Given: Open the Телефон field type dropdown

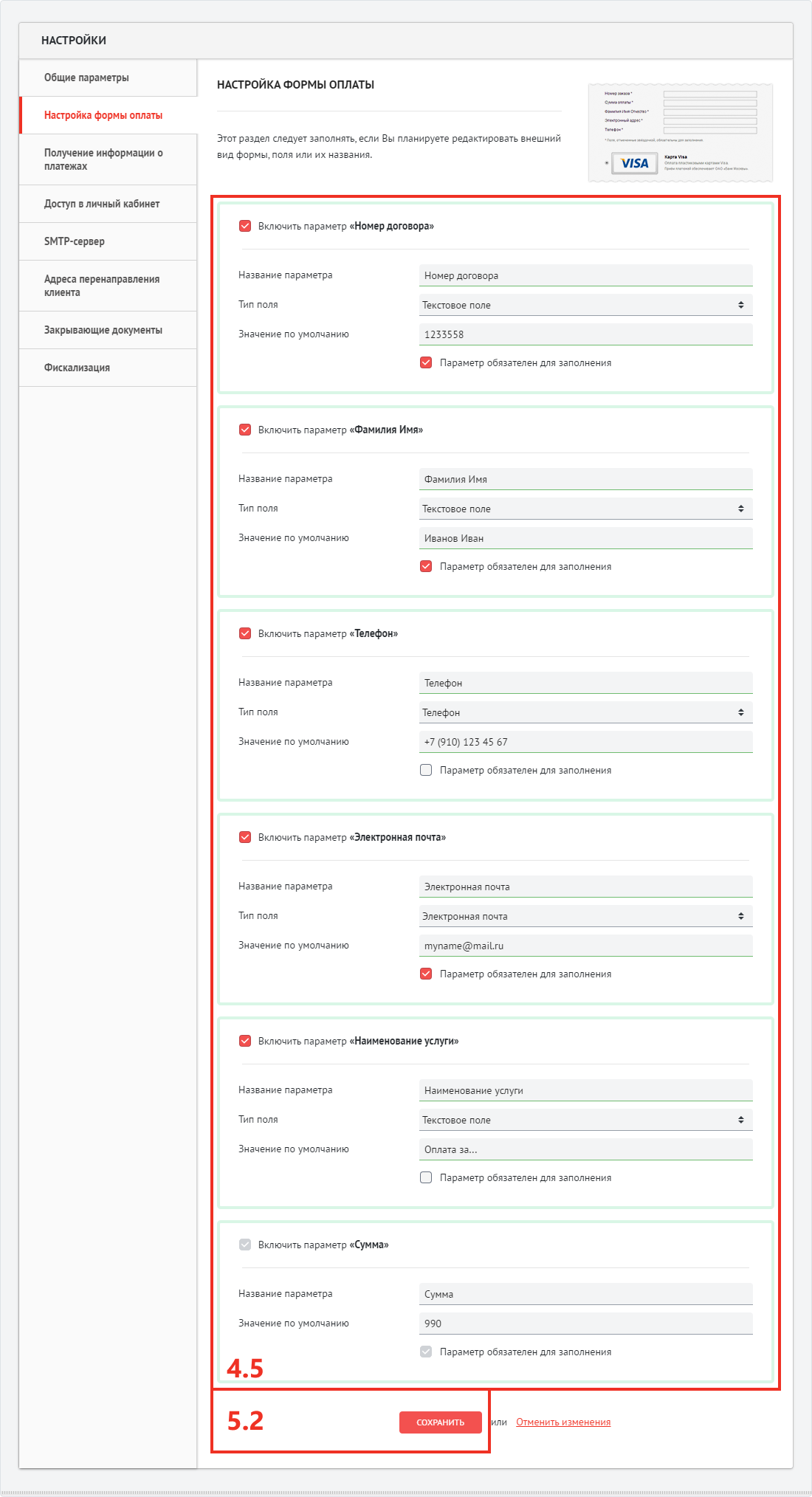Looking at the screenshot, I should (585, 712).
